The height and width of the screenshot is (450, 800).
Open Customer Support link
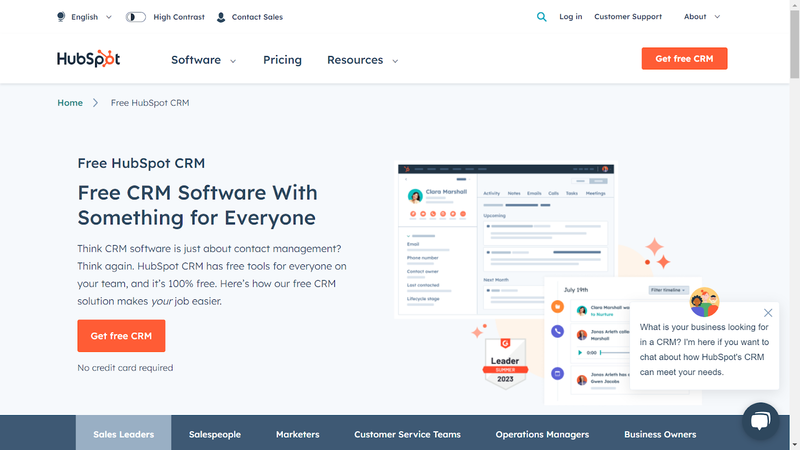coord(628,17)
